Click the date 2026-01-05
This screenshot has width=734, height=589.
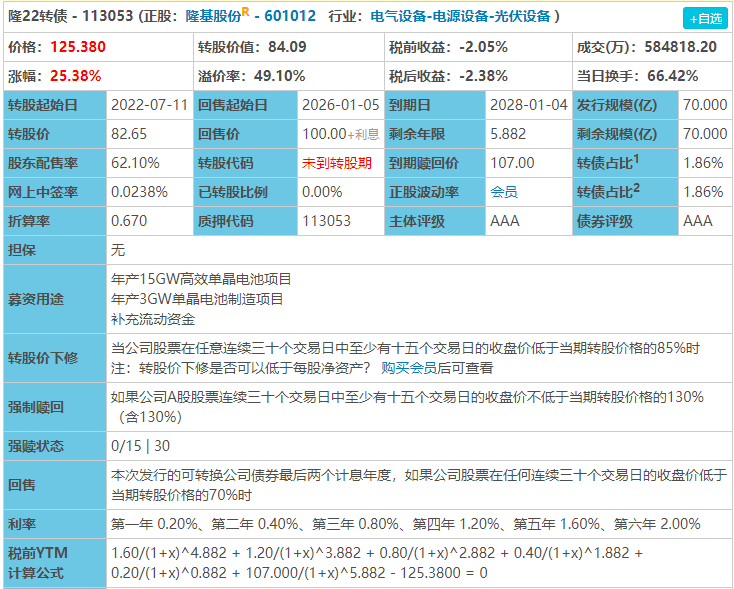pyautogui.click(x=341, y=105)
